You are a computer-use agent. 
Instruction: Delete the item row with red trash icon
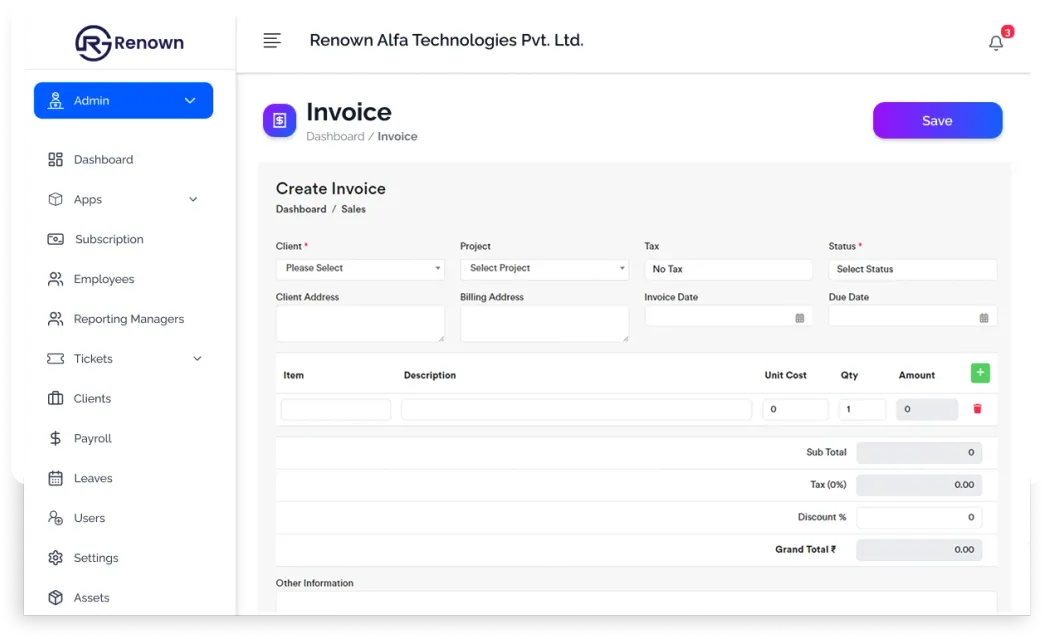[x=977, y=408]
